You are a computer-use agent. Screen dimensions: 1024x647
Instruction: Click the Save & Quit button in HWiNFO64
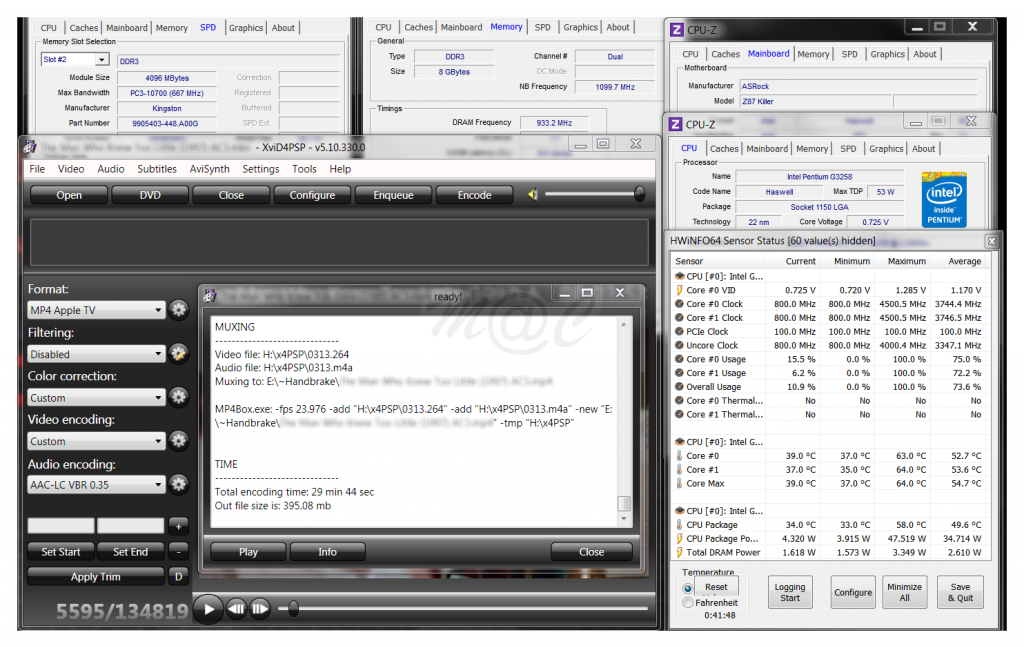click(x=960, y=593)
